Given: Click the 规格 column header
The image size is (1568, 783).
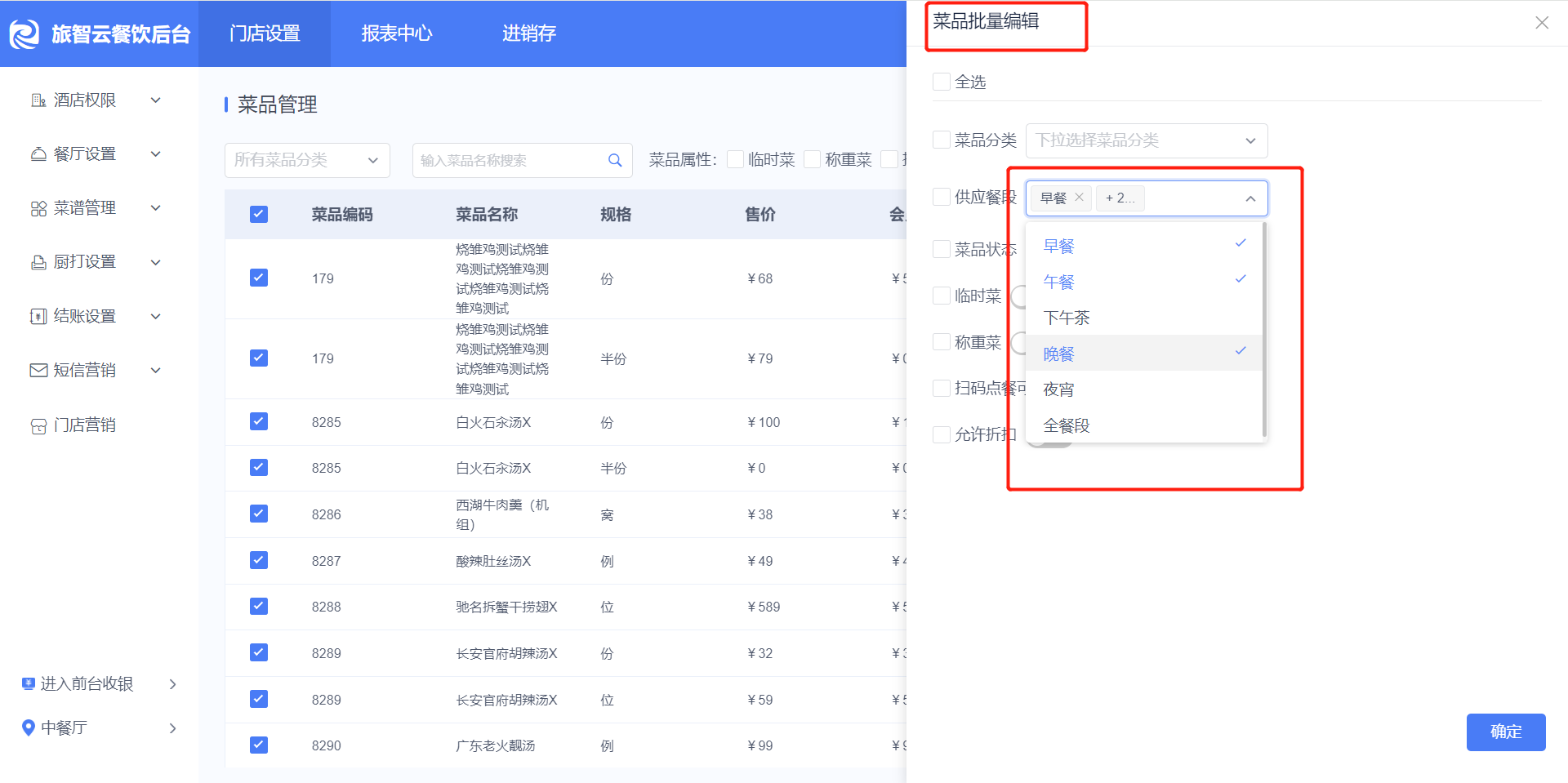Looking at the screenshot, I should (x=616, y=214).
